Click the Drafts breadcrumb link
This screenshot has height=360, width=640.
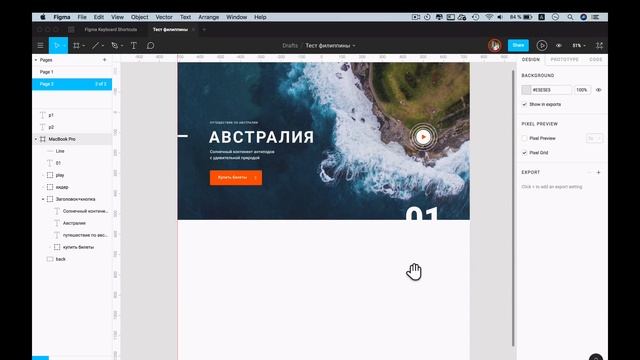(x=290, y=46)
